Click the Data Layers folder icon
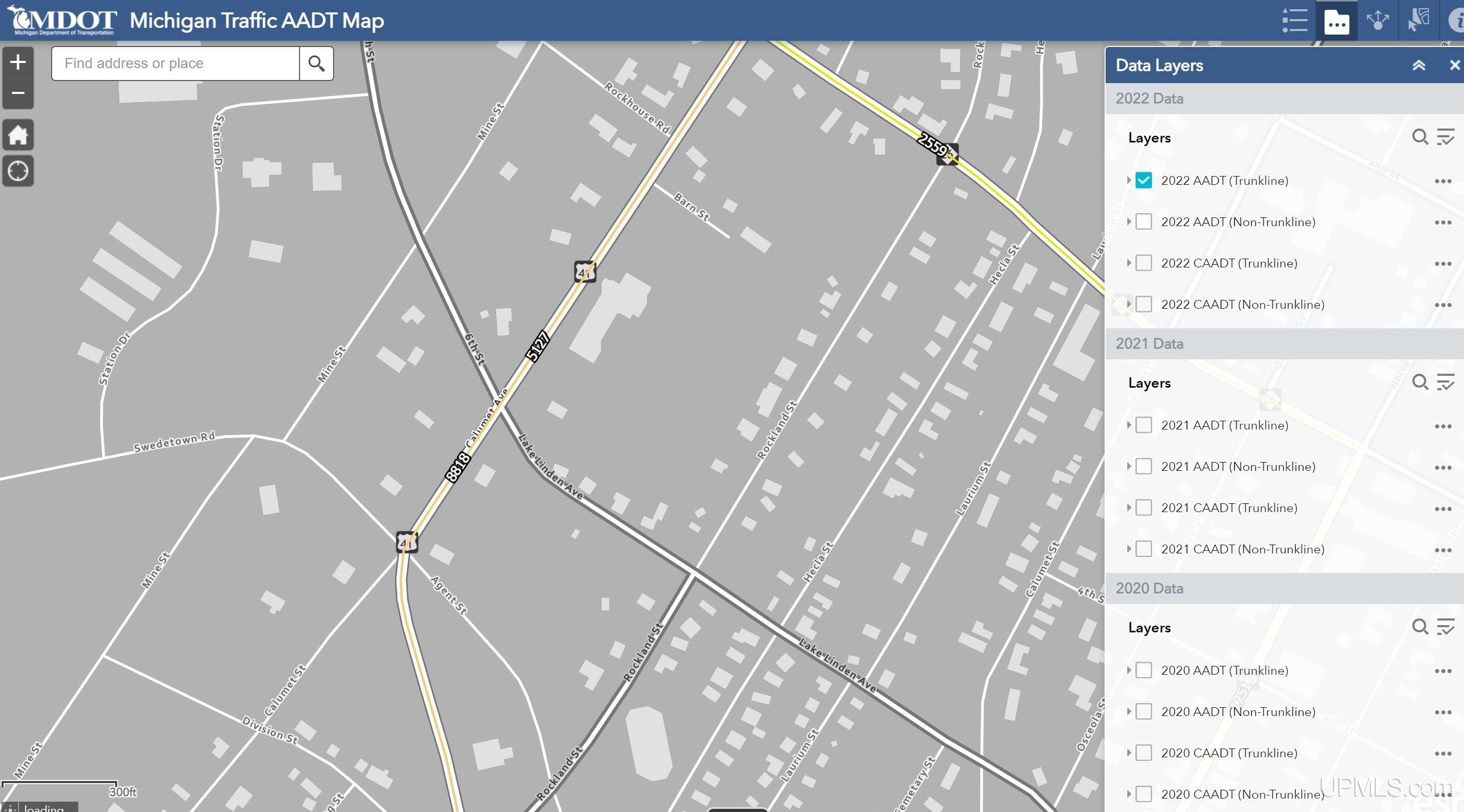Image resolution: width=1464 pixels, height=812 pixels. (x=1336, y=21)
